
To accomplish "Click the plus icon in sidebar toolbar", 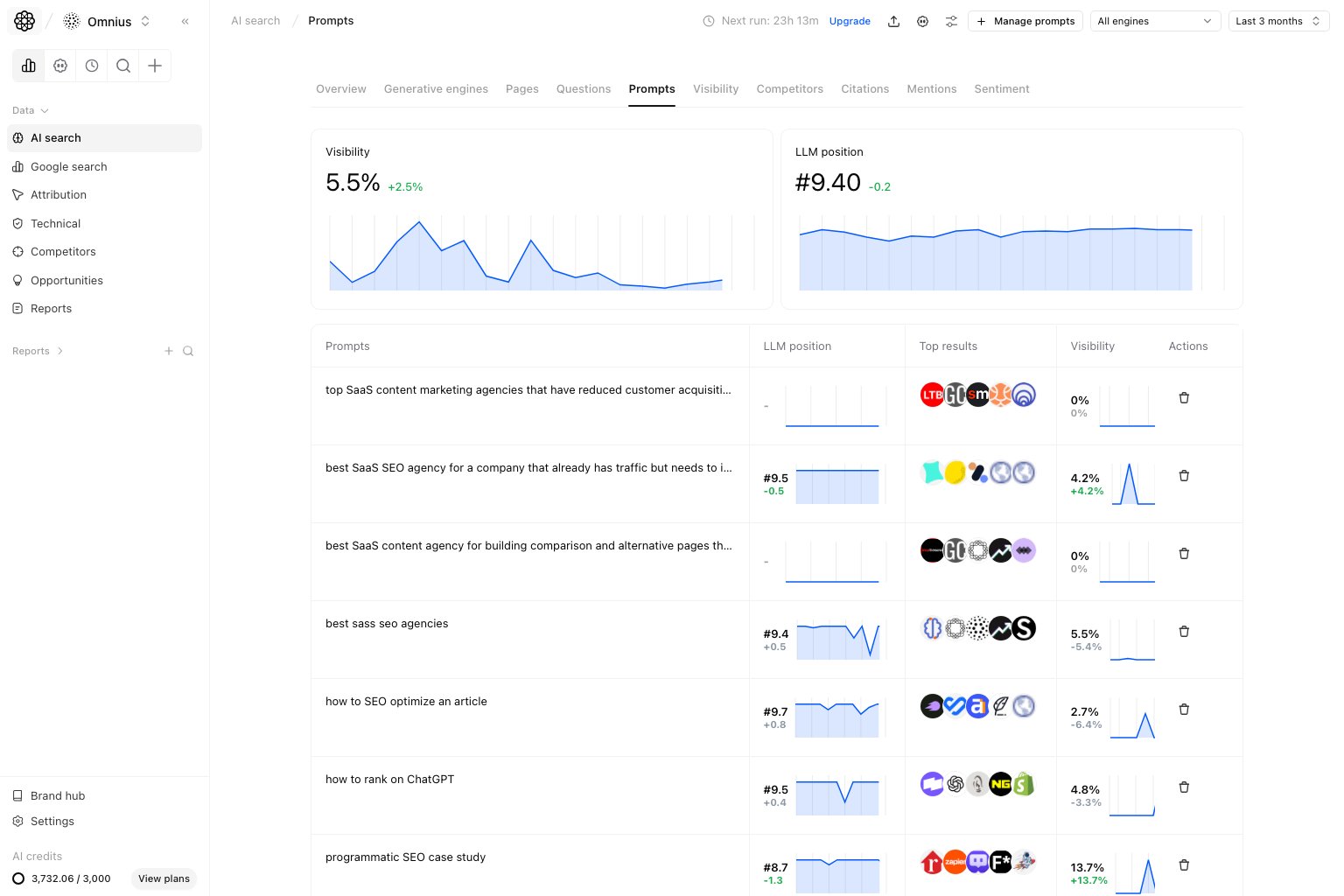I will (x=155, y=66).
